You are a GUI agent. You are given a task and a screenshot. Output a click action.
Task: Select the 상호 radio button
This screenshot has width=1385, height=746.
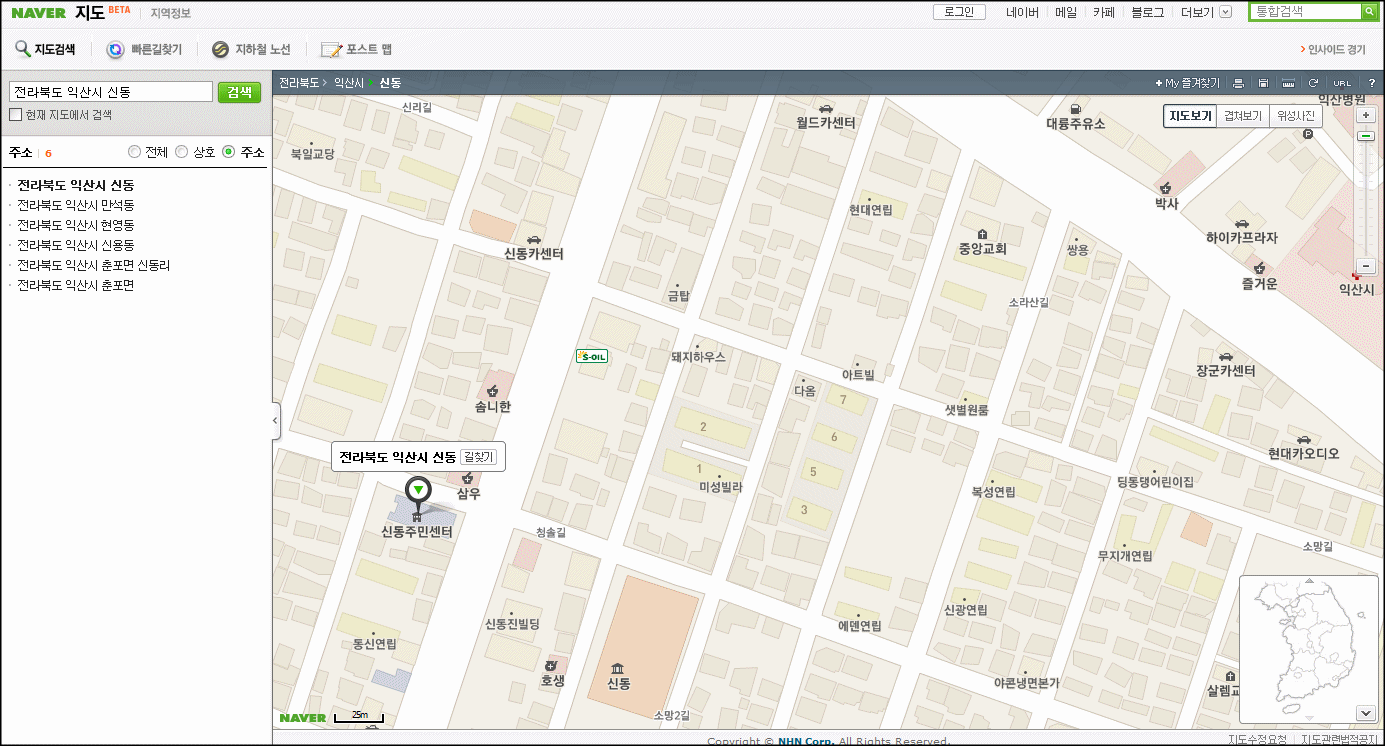181,152
